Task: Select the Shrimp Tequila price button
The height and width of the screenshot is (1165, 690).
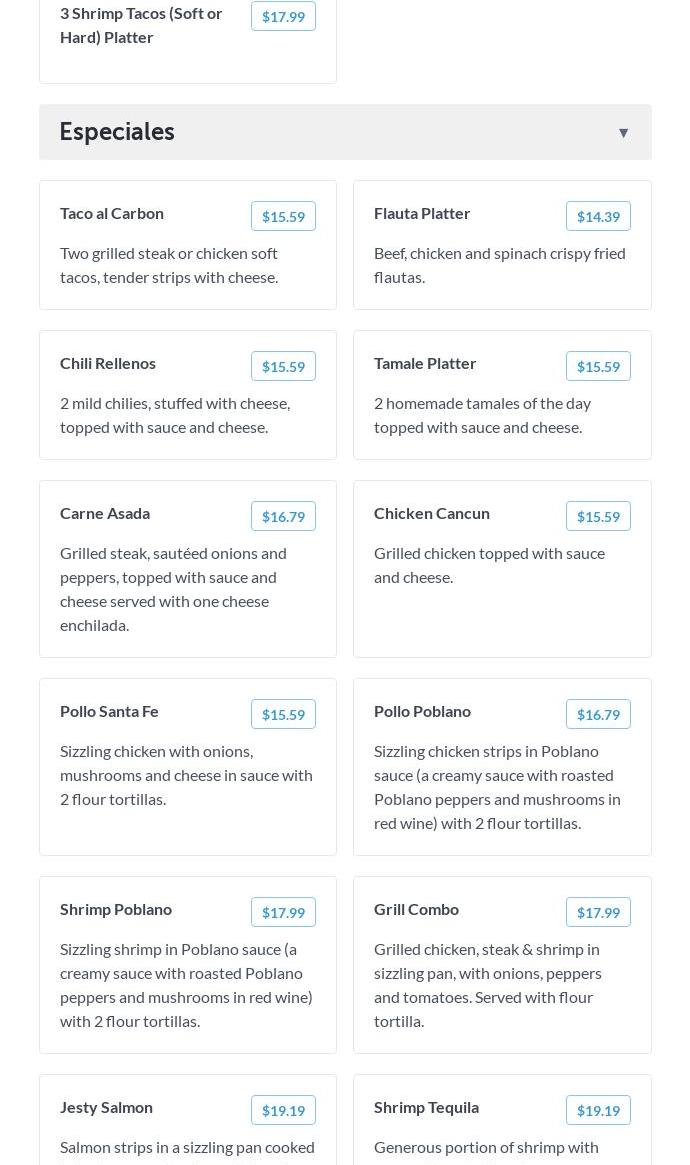Action: pos(598,1110)
